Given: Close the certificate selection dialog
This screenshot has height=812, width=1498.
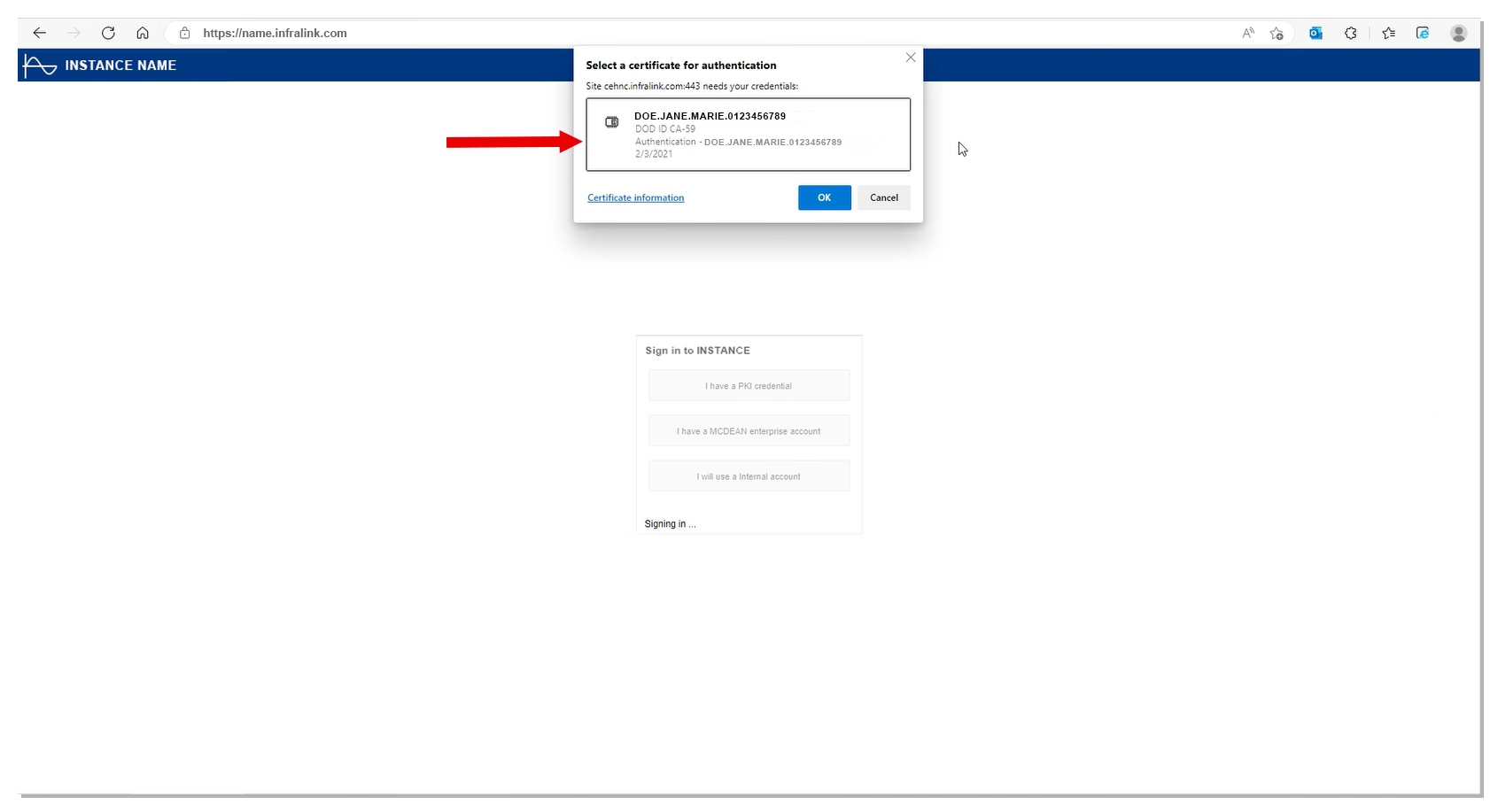Looking at the screenshot, I should point(911,58).
